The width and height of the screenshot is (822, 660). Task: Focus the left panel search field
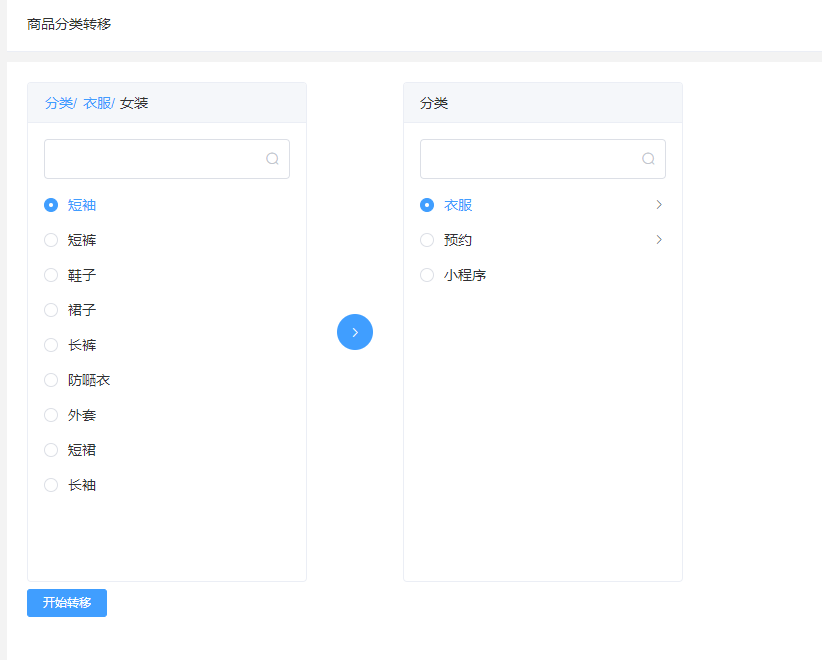[167, 159]
